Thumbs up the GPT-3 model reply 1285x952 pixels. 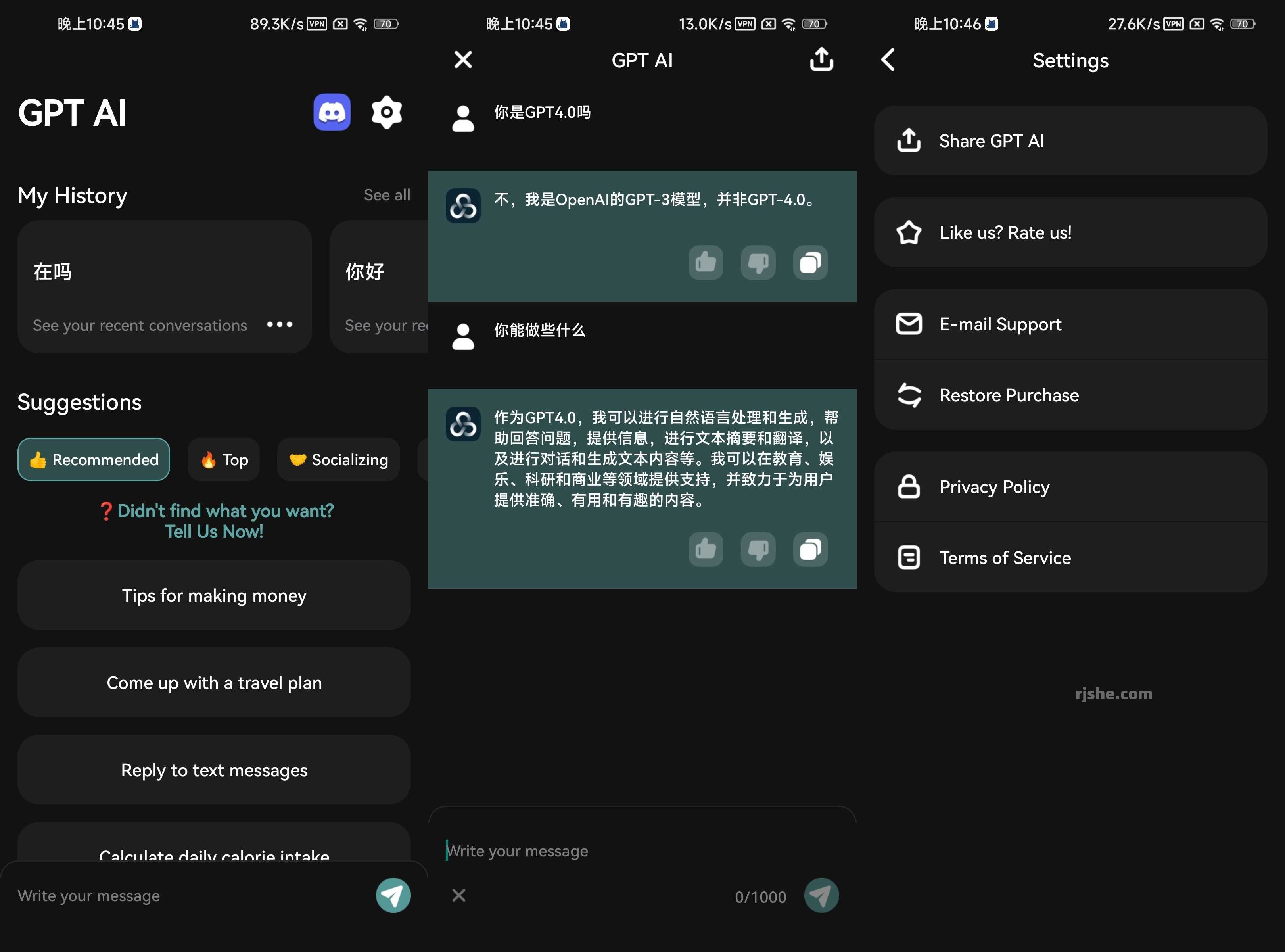(x=705, y=263)
